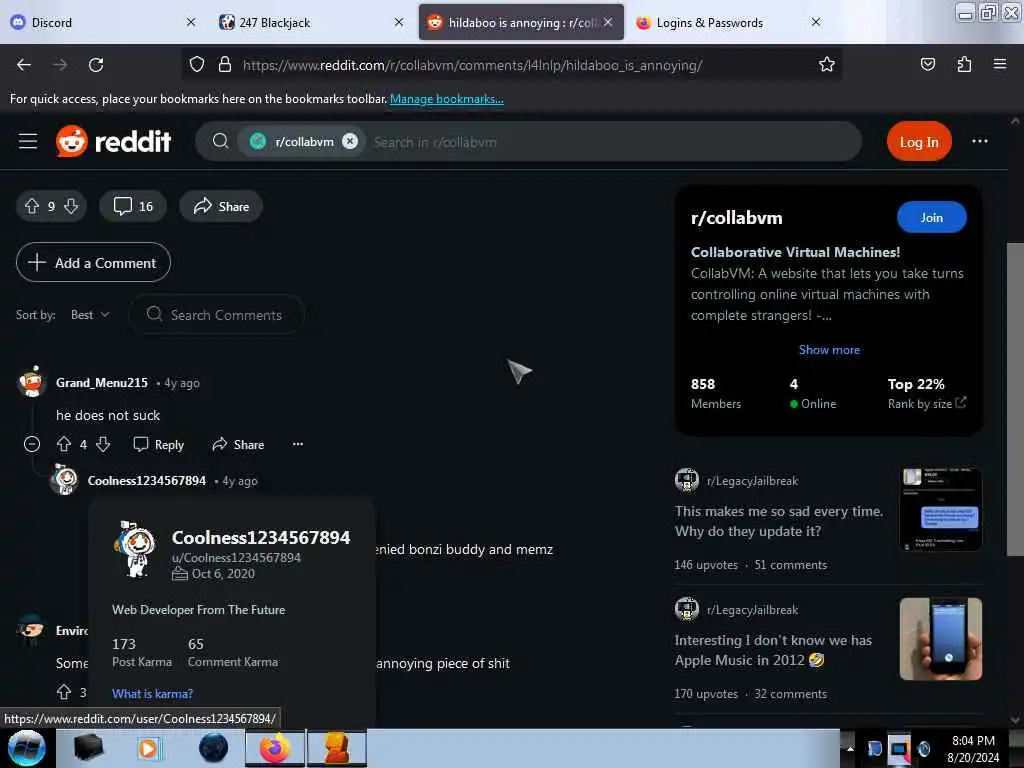Open r/LegacyJailbreak post about updates
The height and width of the screenshot is (768, 1024).
(778, 521)
